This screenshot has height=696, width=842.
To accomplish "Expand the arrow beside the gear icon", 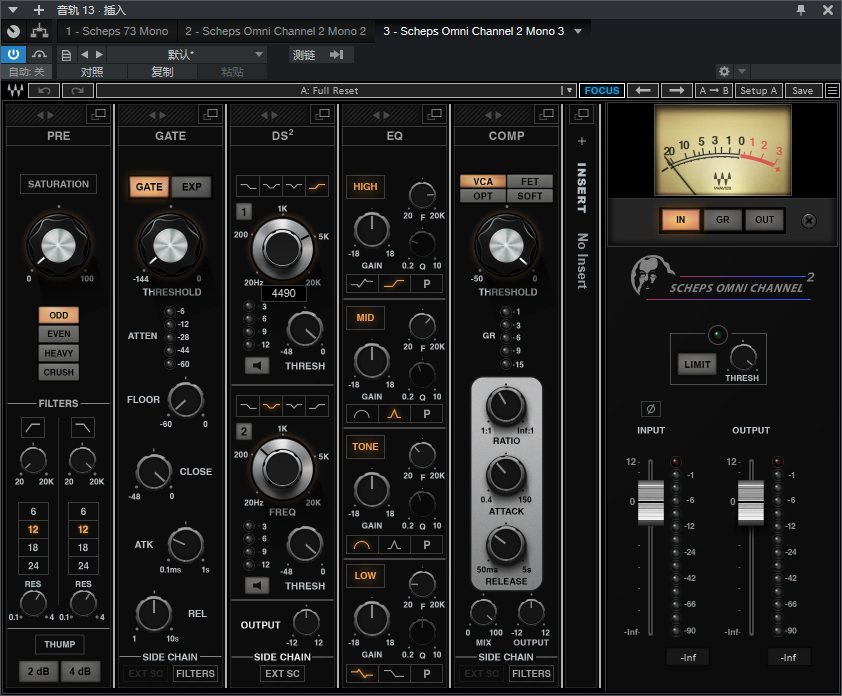I will [x=742, y=71].
